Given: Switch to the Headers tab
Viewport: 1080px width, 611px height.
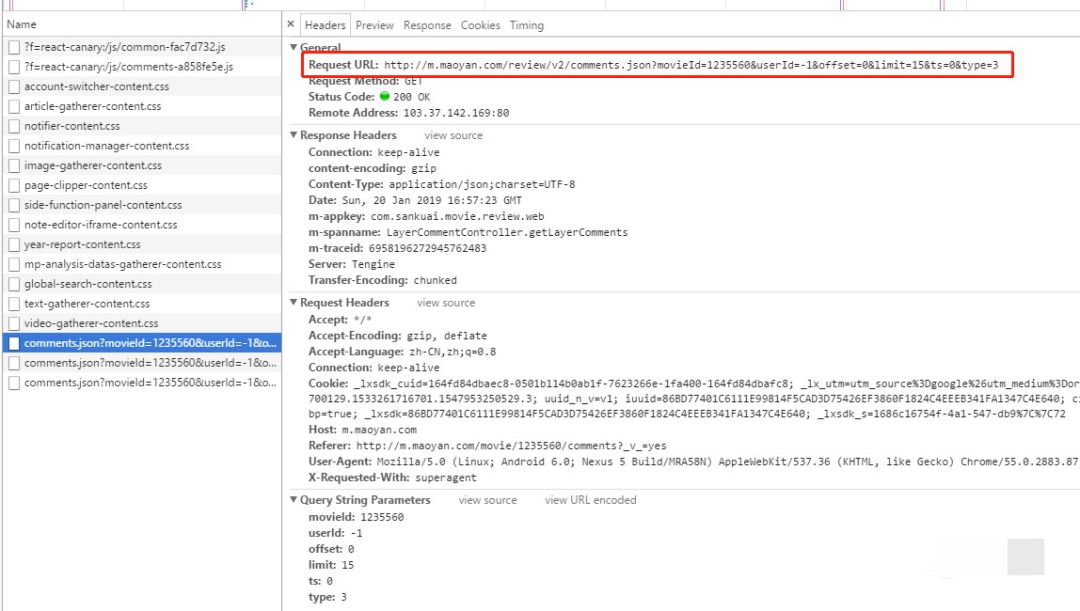Looking at the screenshot, I should point(325,25).
